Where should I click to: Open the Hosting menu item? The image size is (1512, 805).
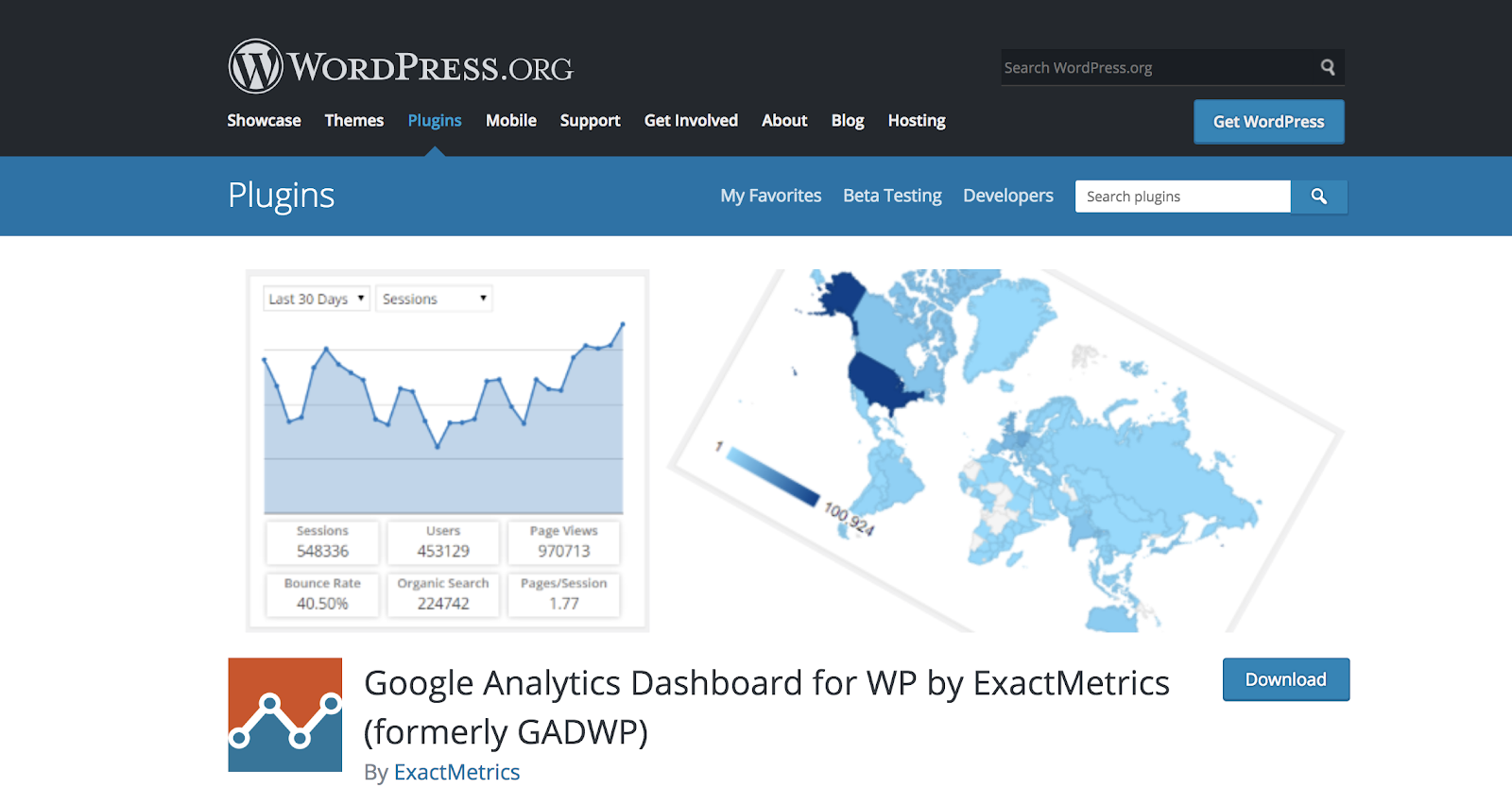point(917,121)
